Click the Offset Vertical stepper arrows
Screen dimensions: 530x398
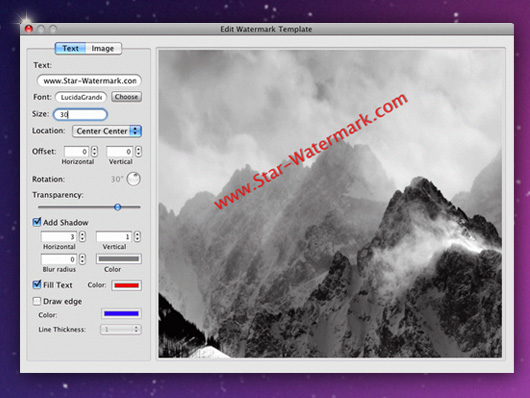click(x=138, y=151)
